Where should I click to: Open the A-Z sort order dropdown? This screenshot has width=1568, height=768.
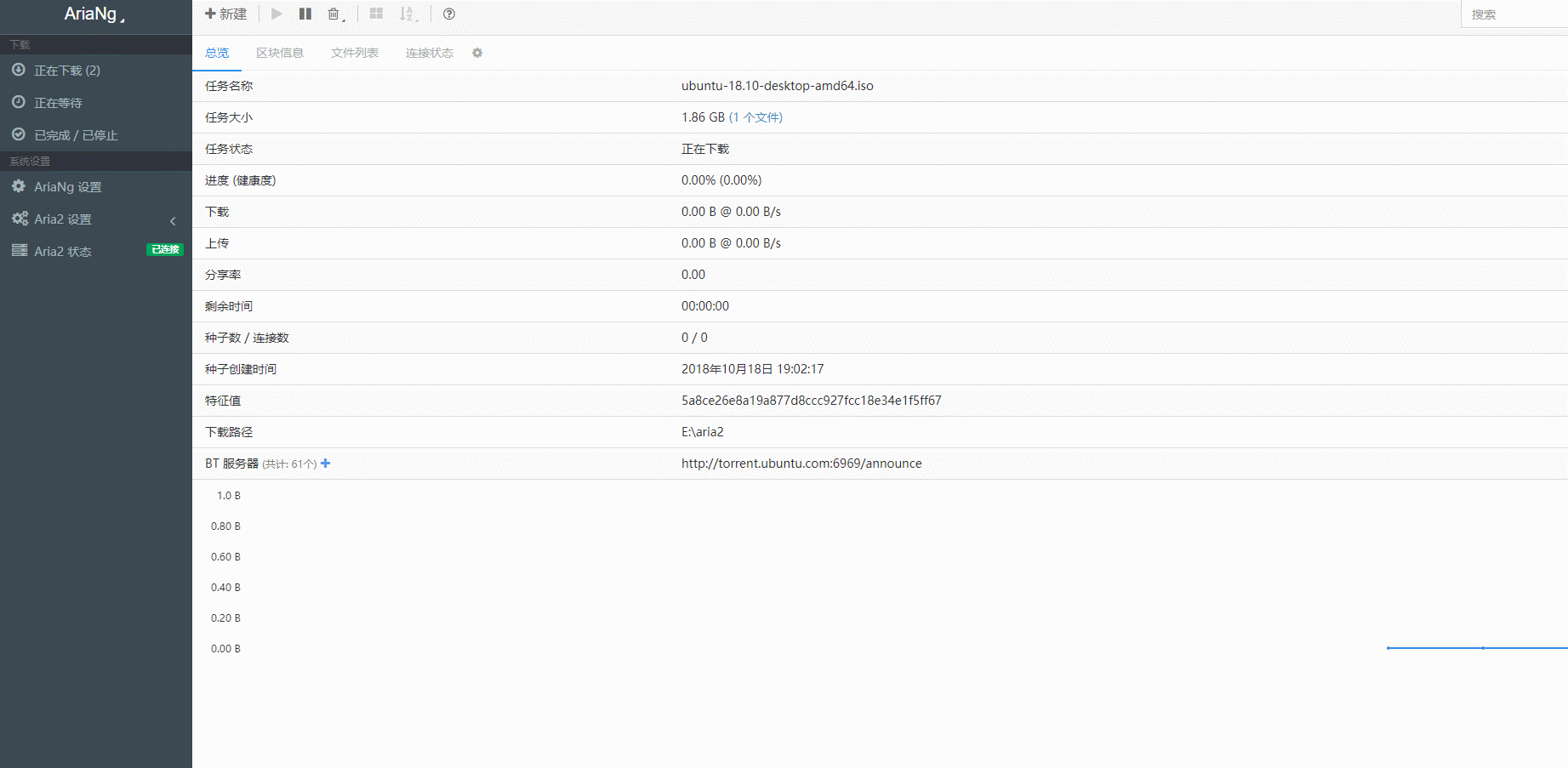coord(408,14)
